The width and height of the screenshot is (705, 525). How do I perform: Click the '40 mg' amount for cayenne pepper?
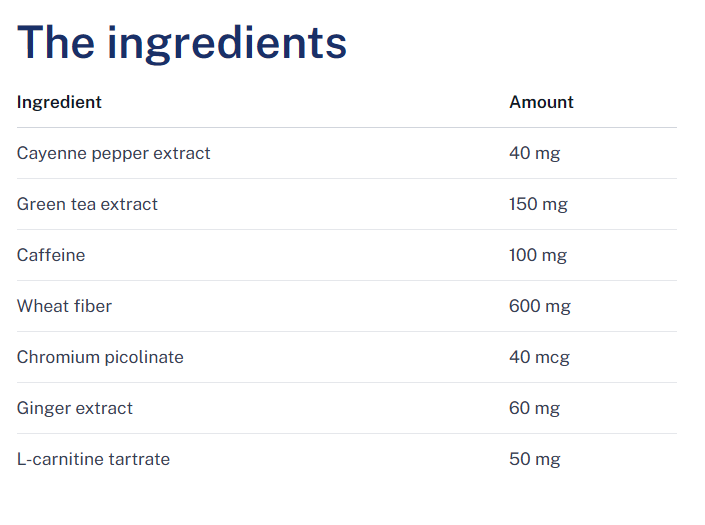point(534,153)
